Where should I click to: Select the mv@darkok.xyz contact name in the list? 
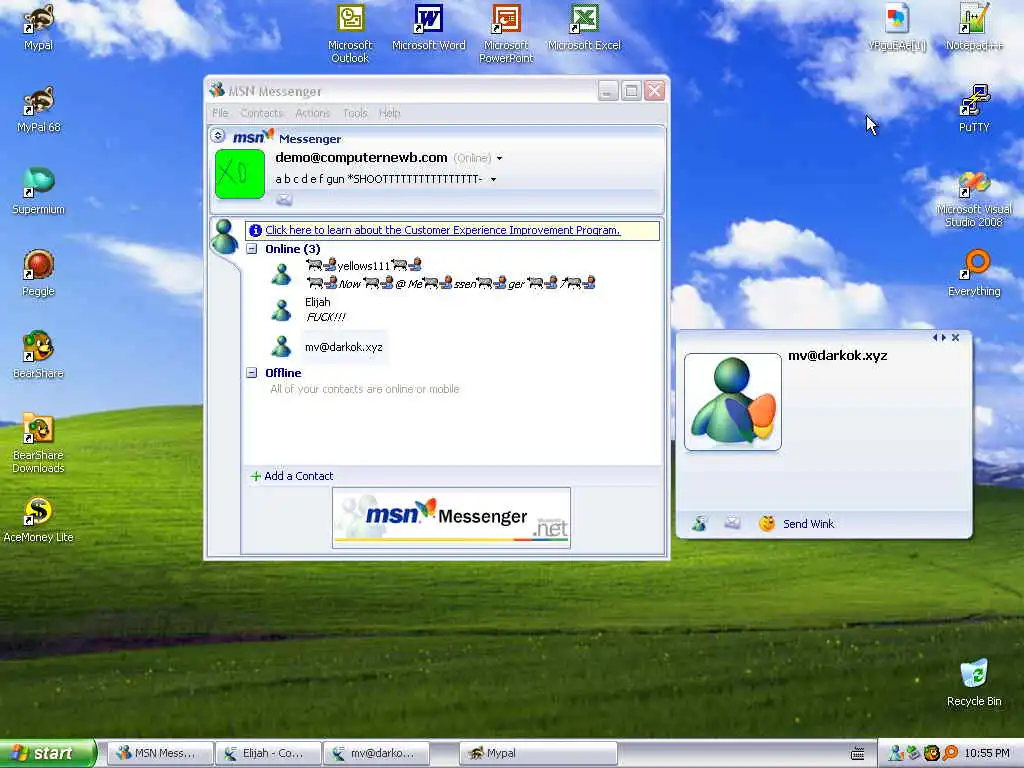click(344, 347)
